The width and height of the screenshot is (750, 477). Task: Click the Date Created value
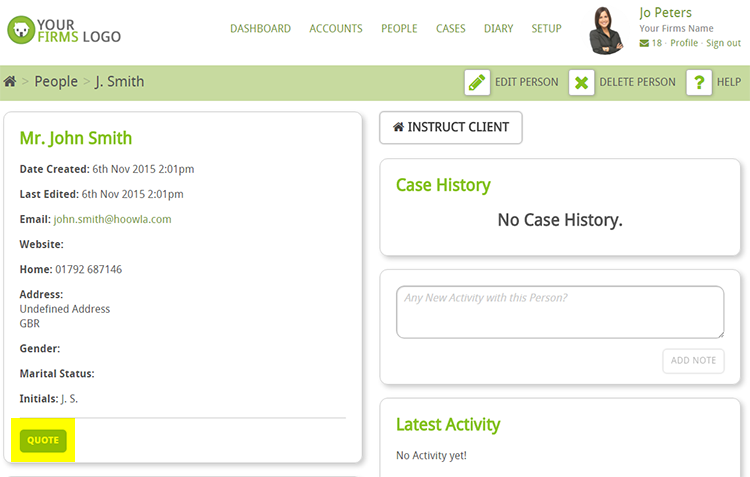[x=143, y=169]
